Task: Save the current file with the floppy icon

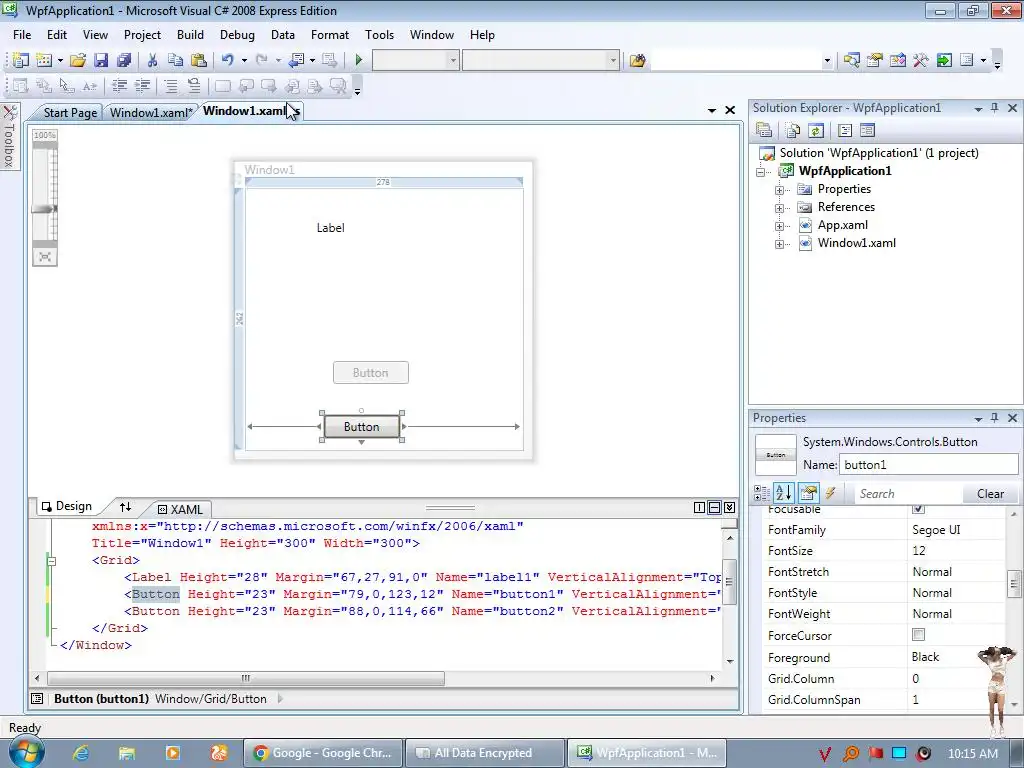Action: [x=101, y=61]
